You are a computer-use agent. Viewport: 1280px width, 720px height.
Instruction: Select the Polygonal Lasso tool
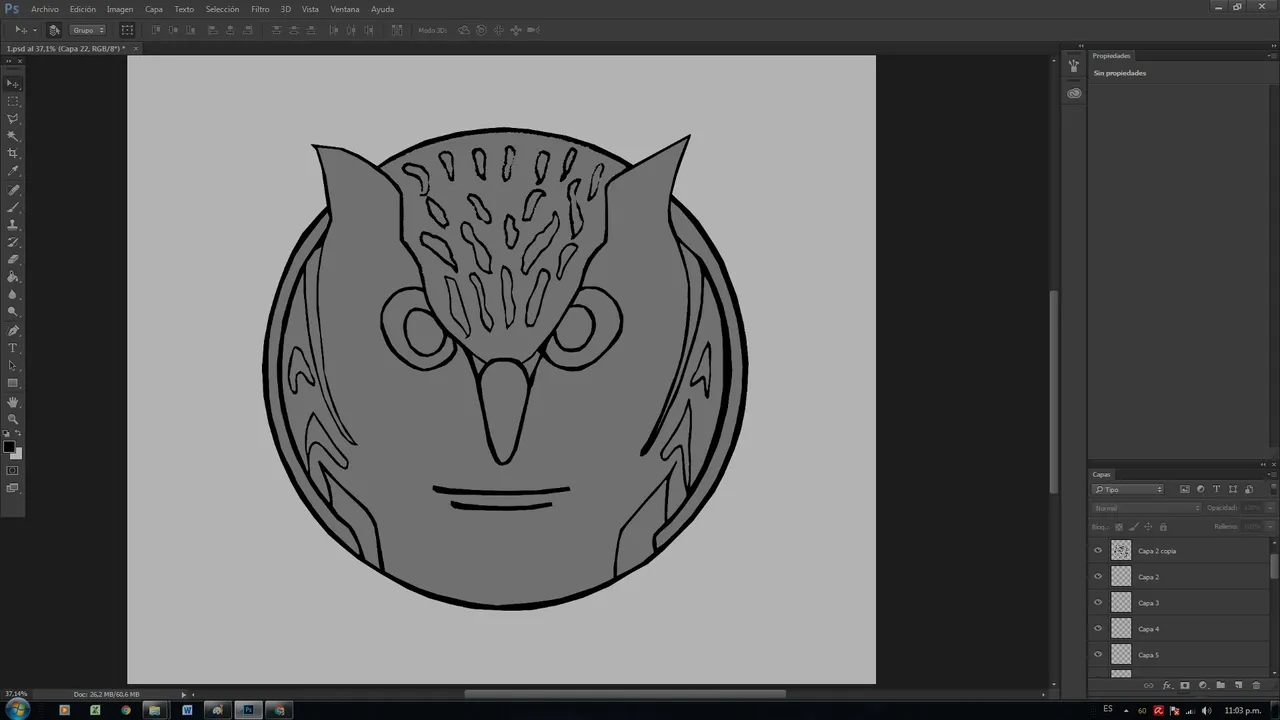[x=13, y=119]
